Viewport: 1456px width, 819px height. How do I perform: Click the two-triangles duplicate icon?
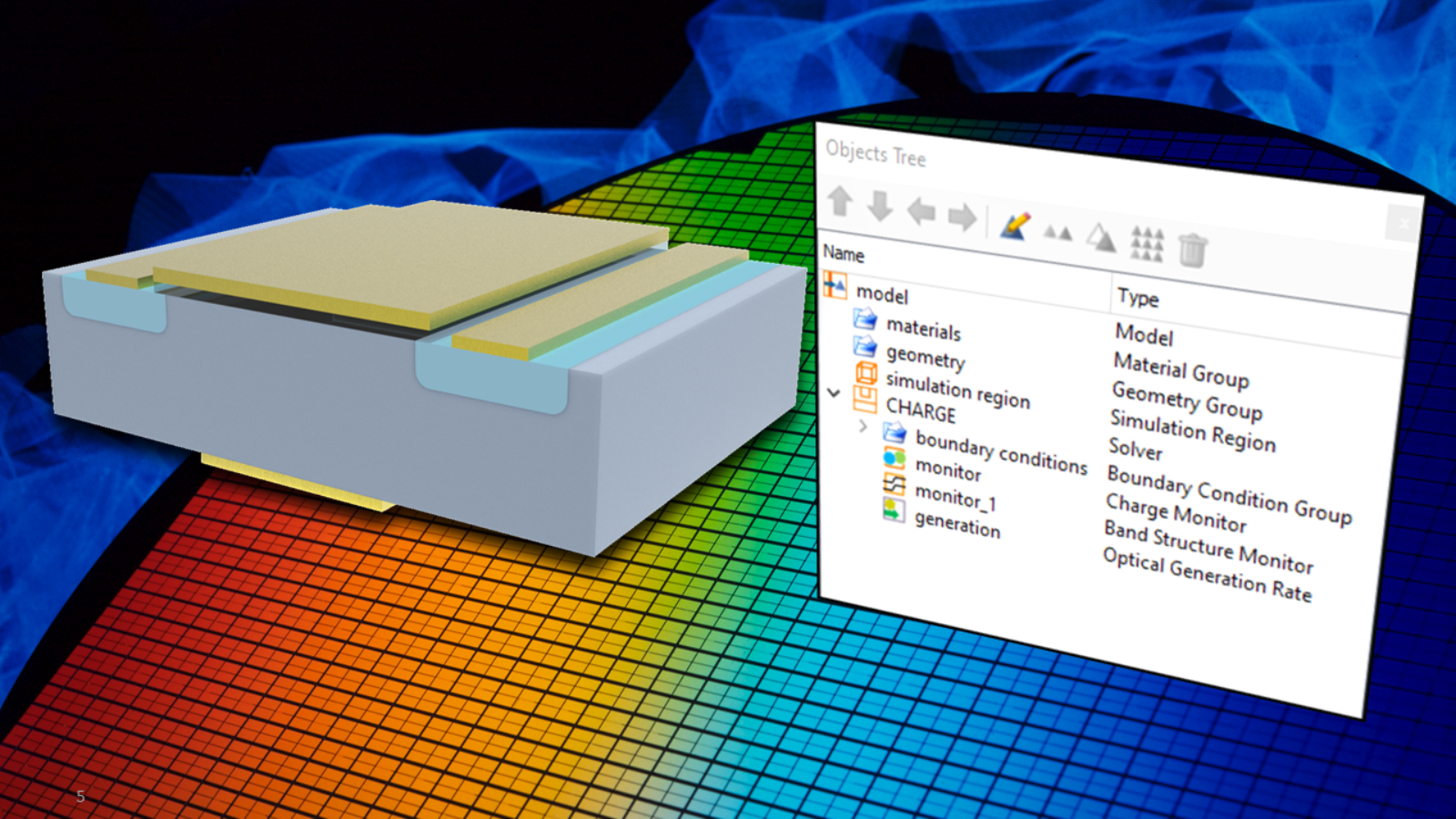[1057, 233]
